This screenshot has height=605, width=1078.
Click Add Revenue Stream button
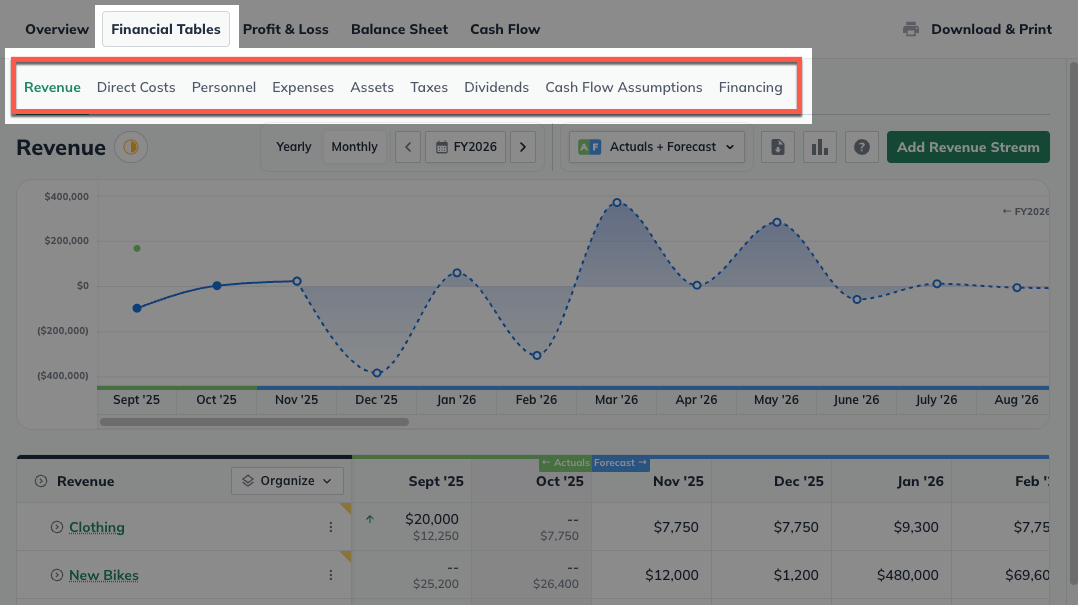[967, 147]
